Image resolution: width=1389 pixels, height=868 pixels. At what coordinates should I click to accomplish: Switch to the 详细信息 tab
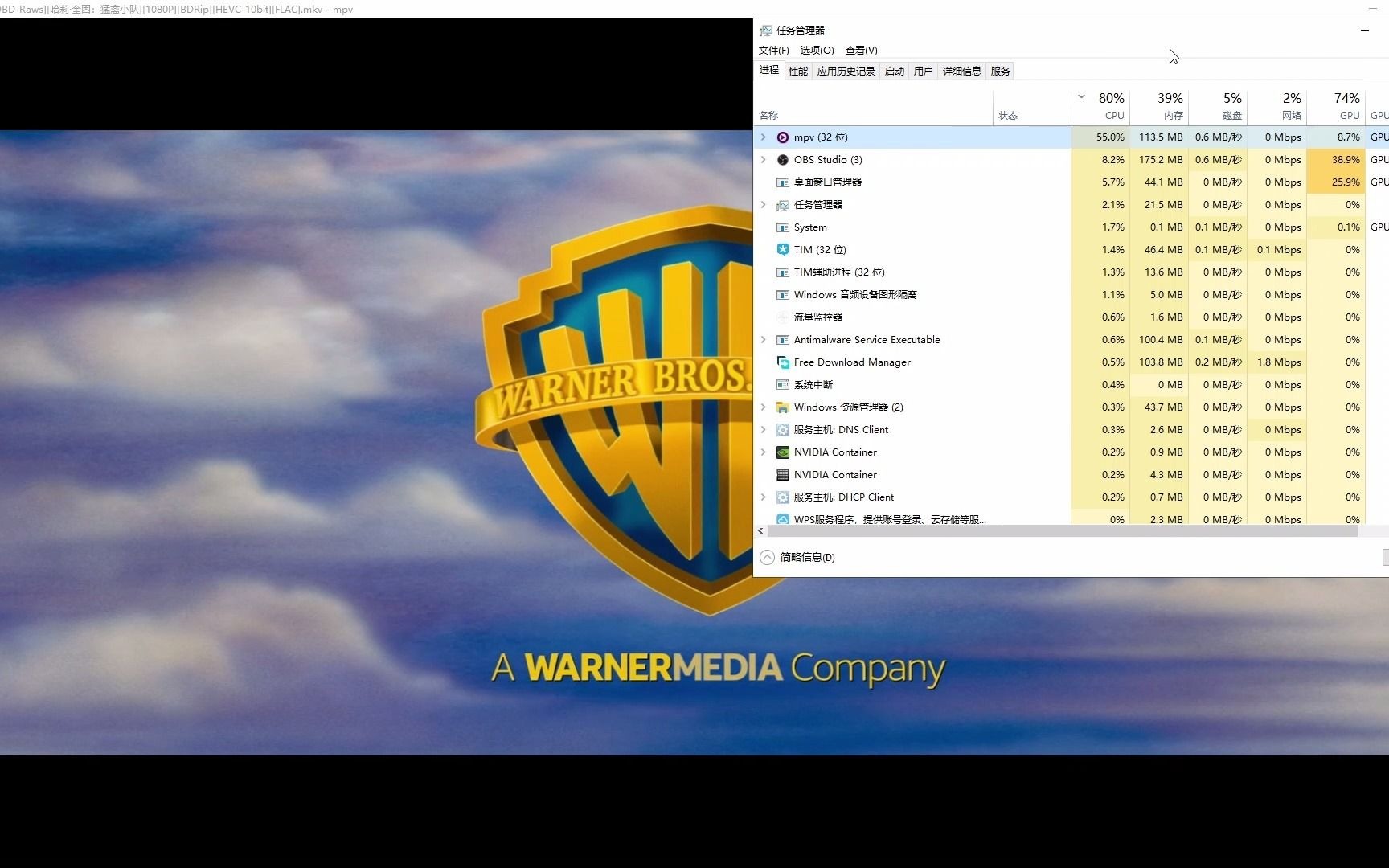(x=962, y=72)
